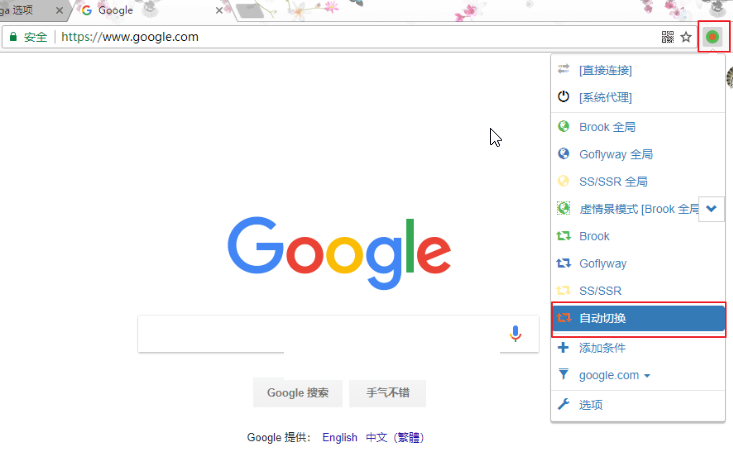
Task: Close the Google tab
Action: 219,10
